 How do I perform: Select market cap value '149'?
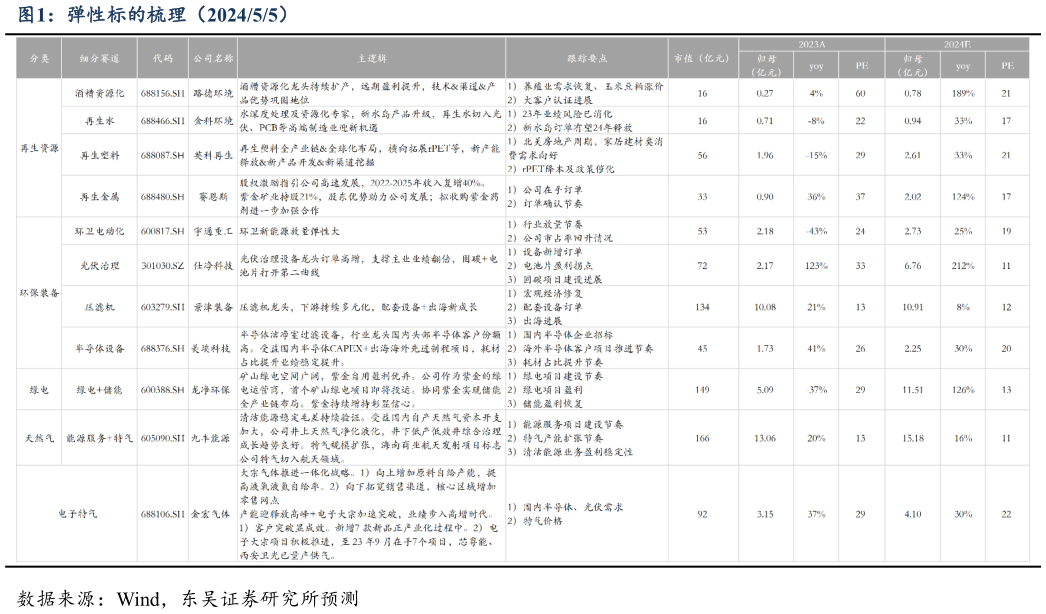tap(702, 390)
